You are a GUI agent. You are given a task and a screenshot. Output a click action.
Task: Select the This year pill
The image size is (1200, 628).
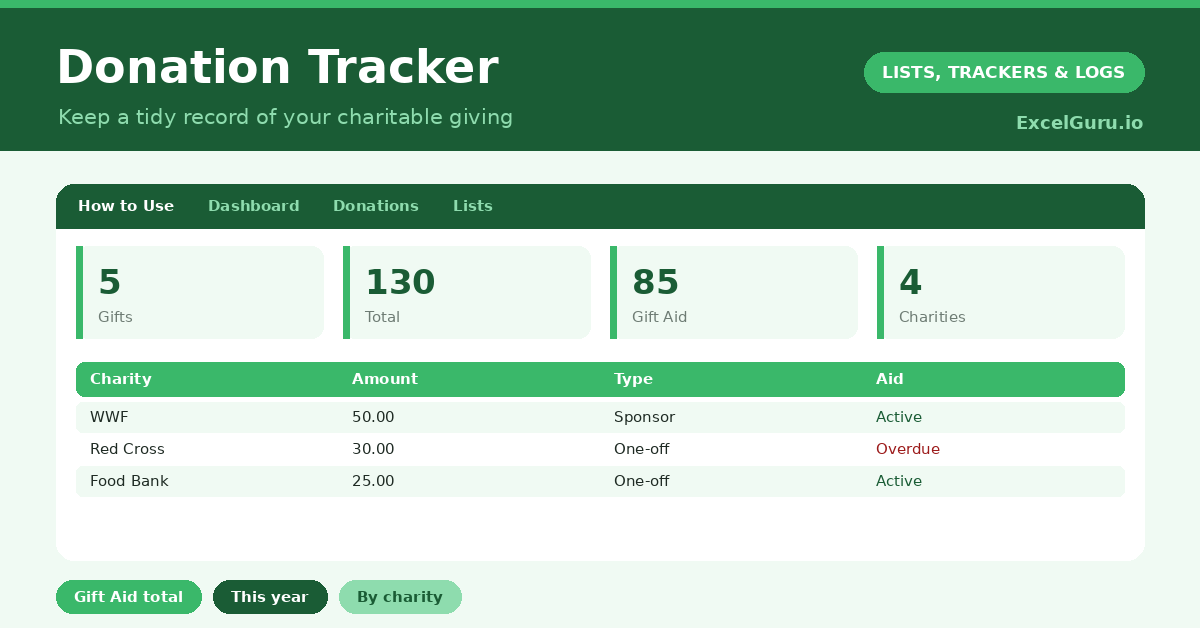(270, 597)
